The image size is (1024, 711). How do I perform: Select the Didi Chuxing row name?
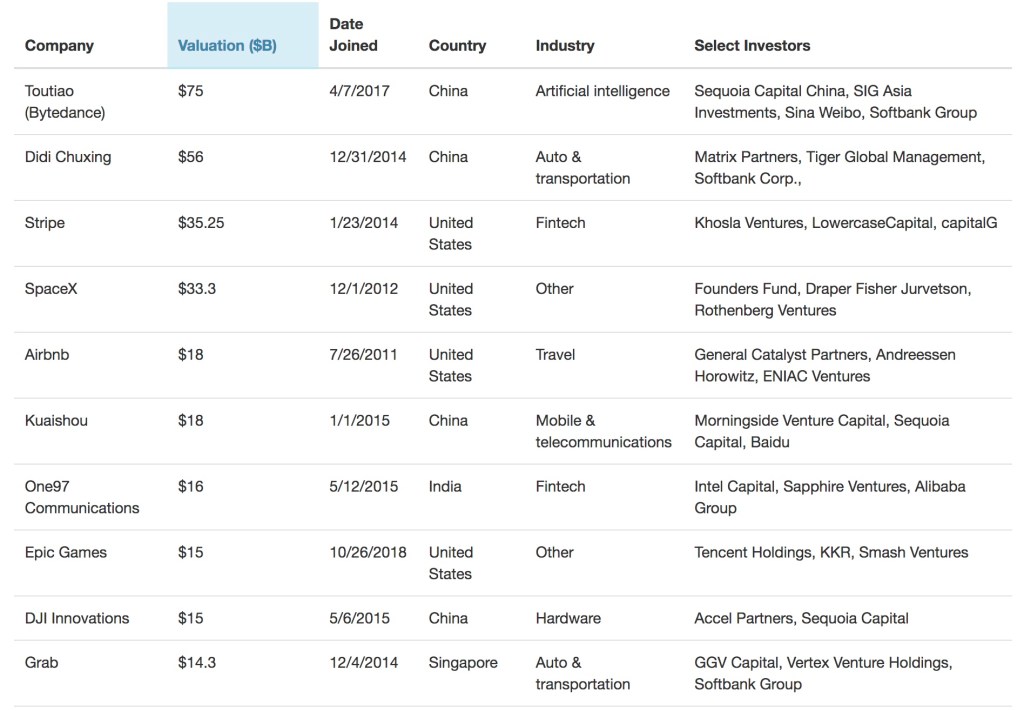pyautogui.click(x=68, y=157)
